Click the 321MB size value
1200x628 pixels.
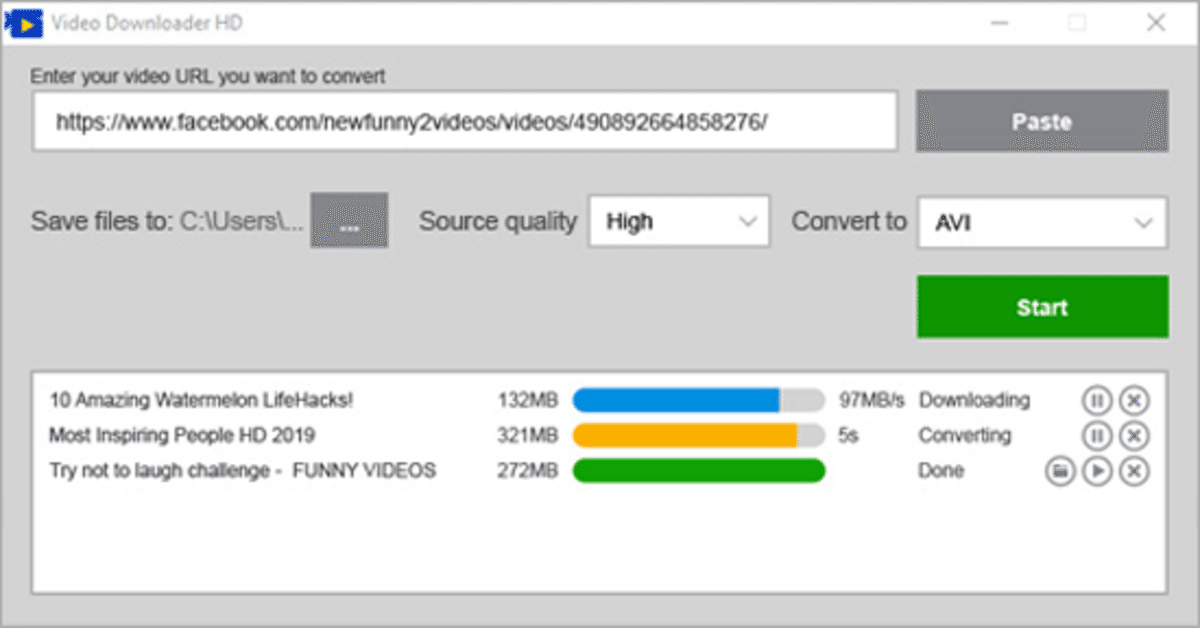pos(527,435)
